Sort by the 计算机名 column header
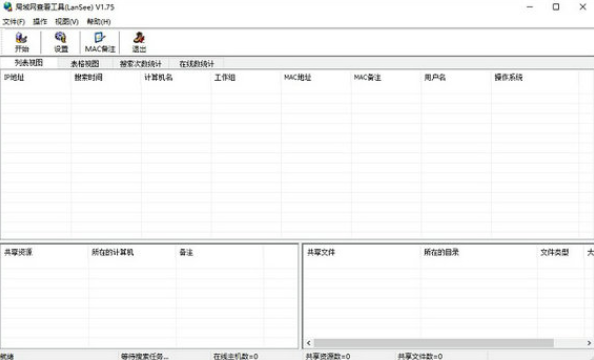This screenshot has width=594, height=360. coord(176,77)
